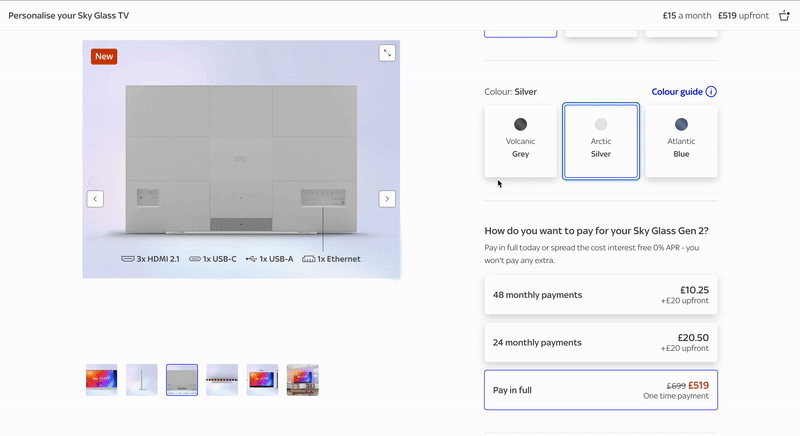Open the basket icon in header
Viewport: 800px width, 436px height.
point(784,16)
